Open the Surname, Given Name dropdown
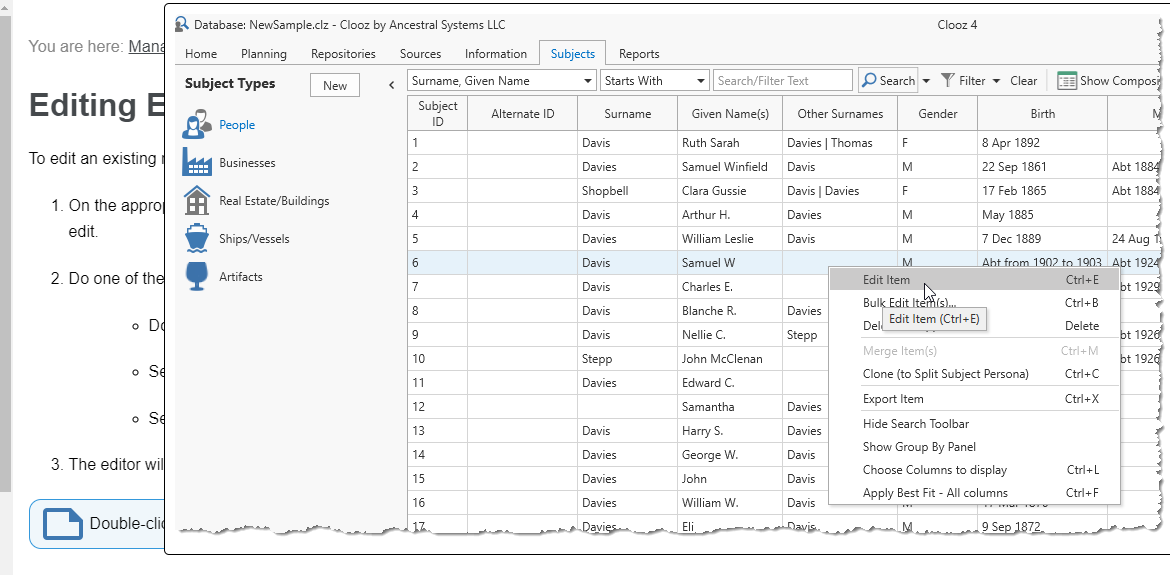Viewport: 1170px width, 575px height. (588, 81)
